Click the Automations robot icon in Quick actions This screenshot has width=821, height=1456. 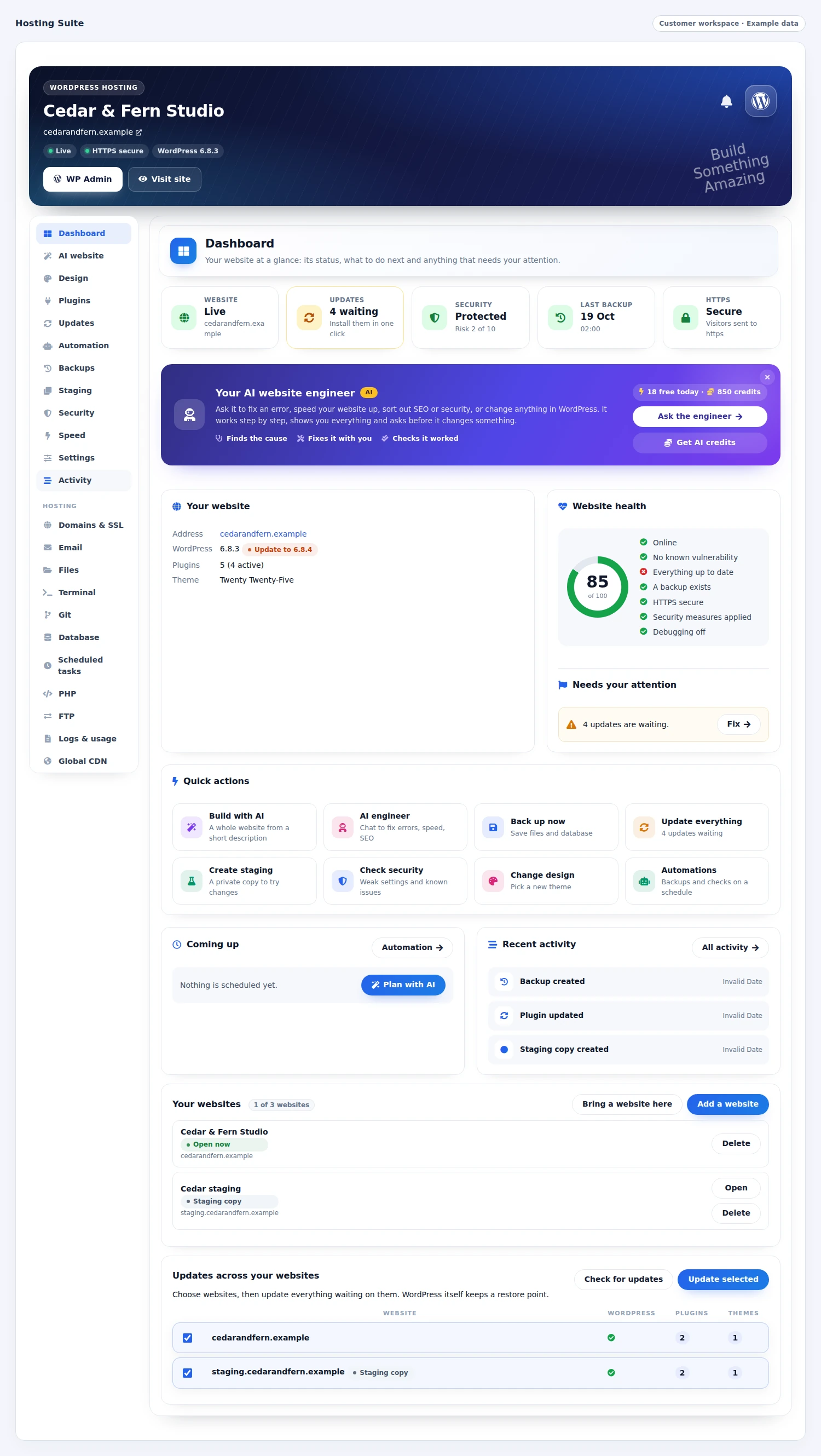pyautogui.click(x=644, y=881)
